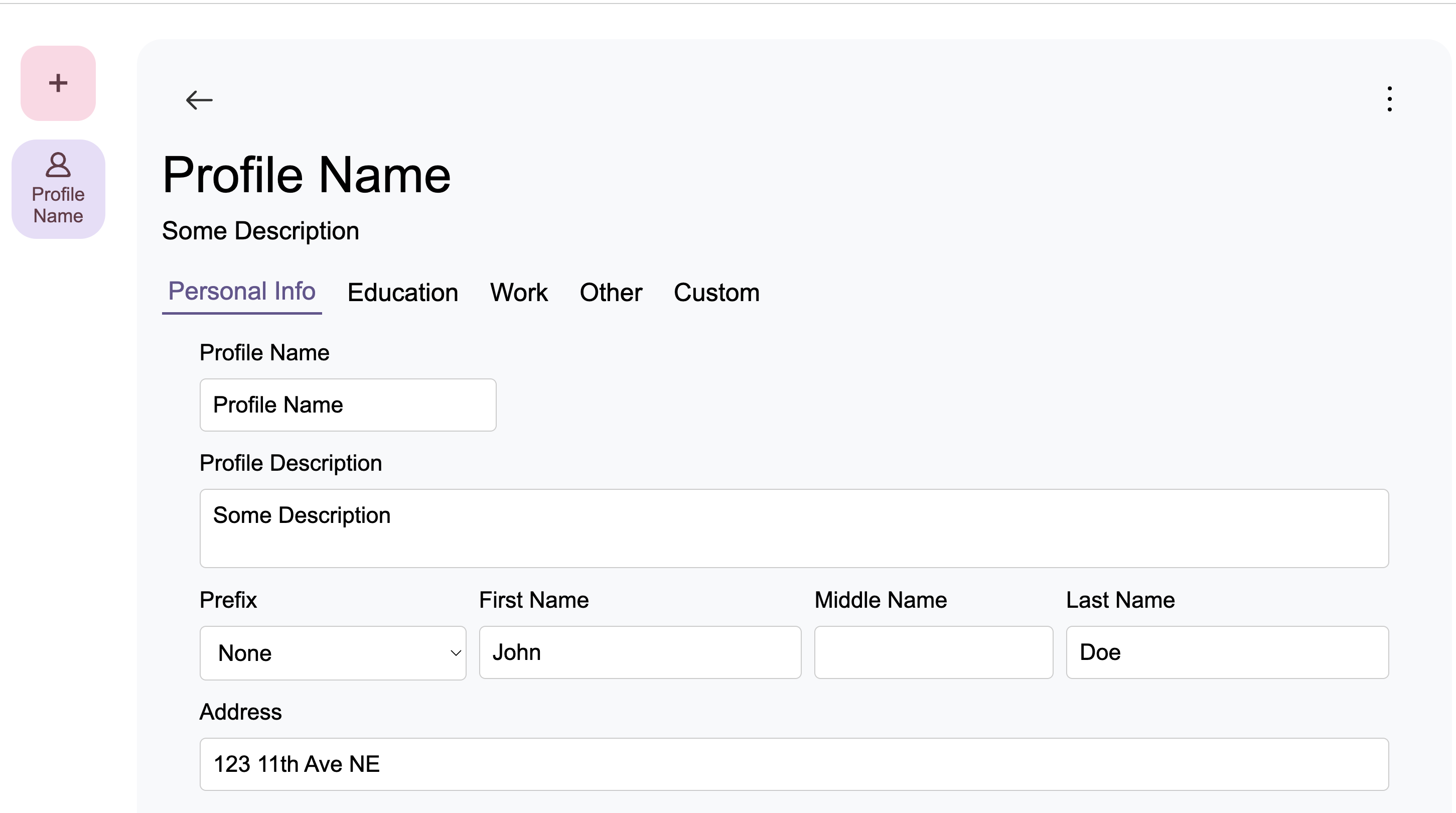Select the Profile Name sidebar person icon
Viewport: 1456px width, 813px height.
(x=58, y=165)
